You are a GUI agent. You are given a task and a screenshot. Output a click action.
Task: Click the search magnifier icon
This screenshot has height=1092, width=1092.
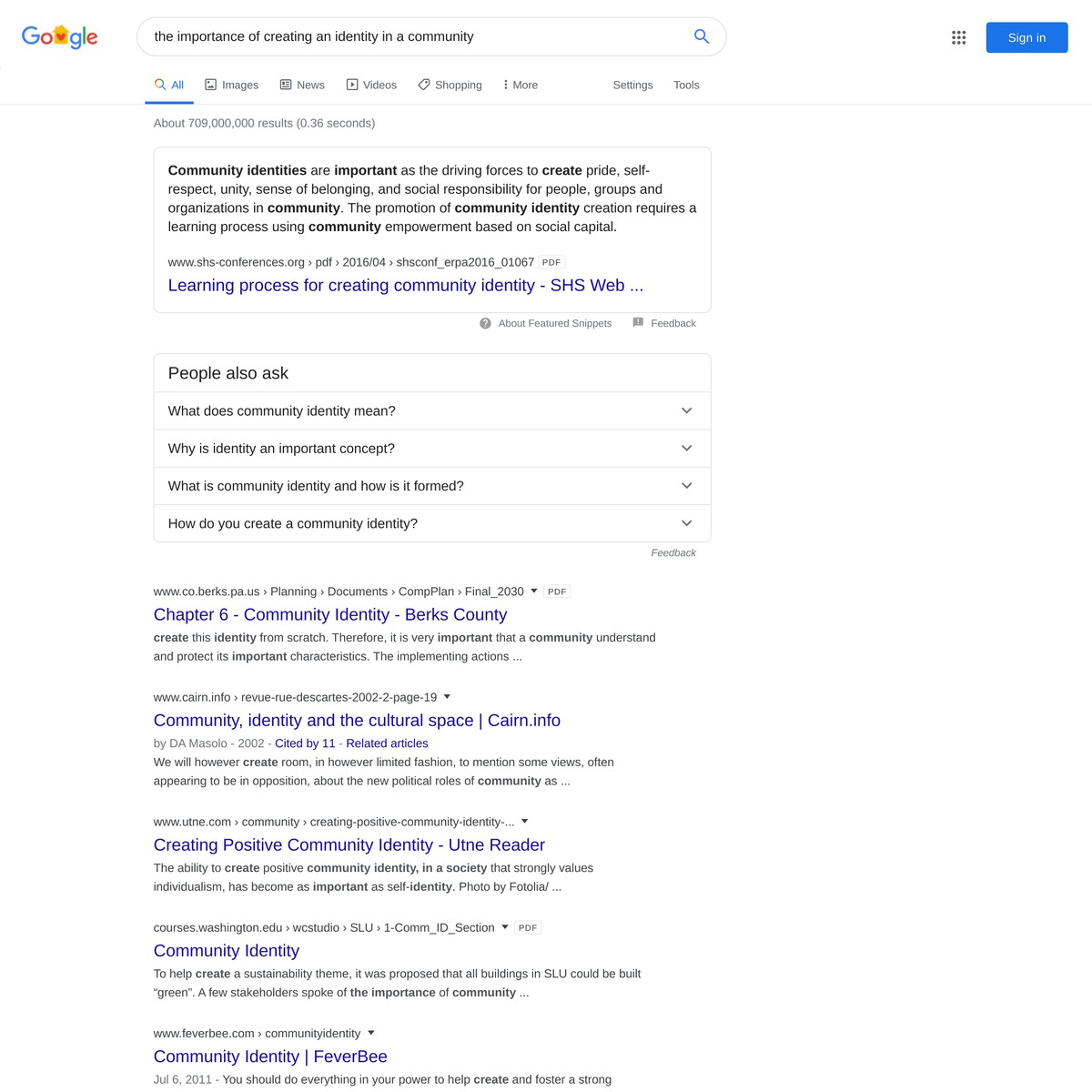click(x=701, y=35)
